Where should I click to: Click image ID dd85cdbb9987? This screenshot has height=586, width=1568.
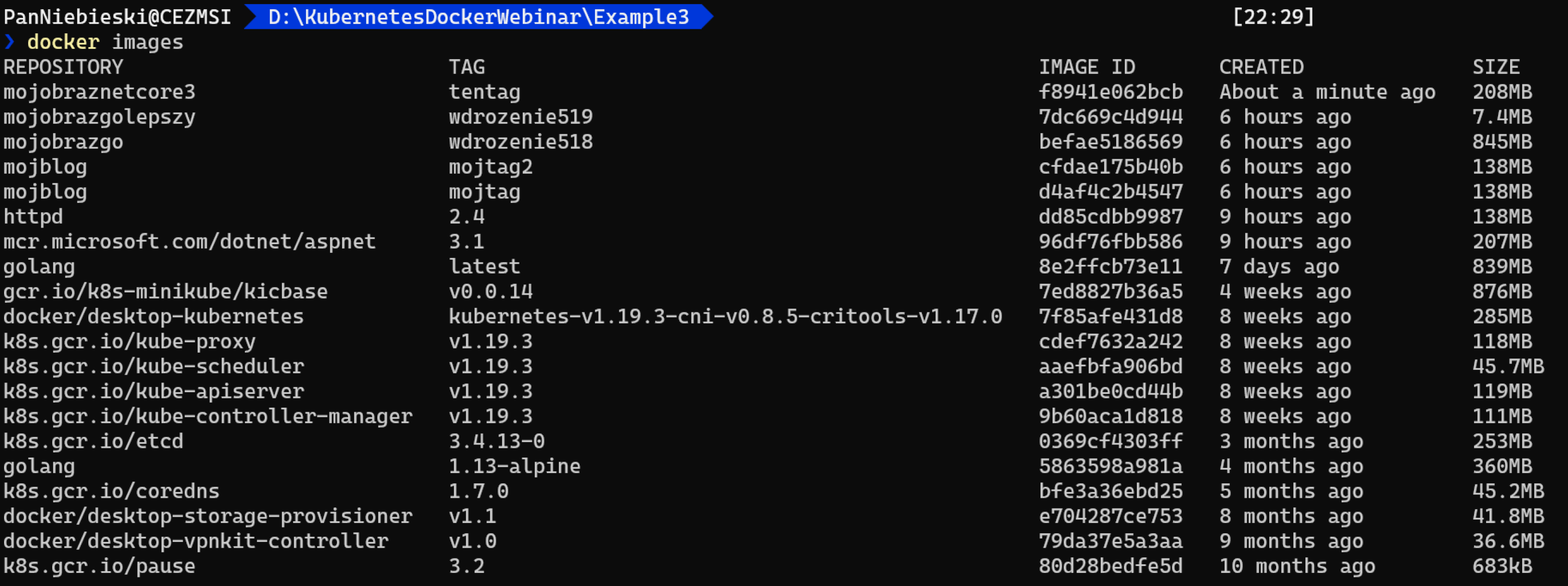(x=1111, y=216)
